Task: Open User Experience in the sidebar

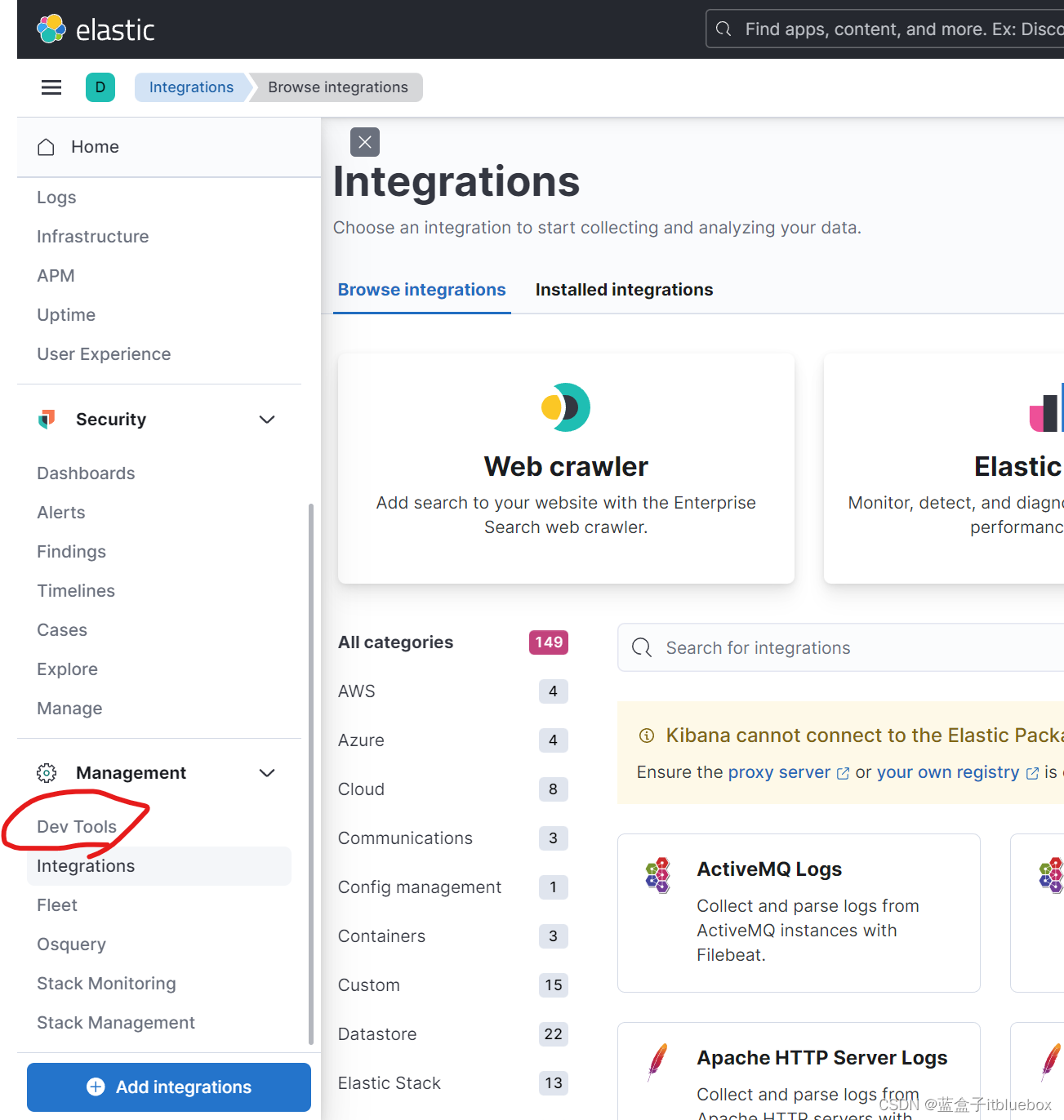Action: pyautogui.click(x=104, y=354)
